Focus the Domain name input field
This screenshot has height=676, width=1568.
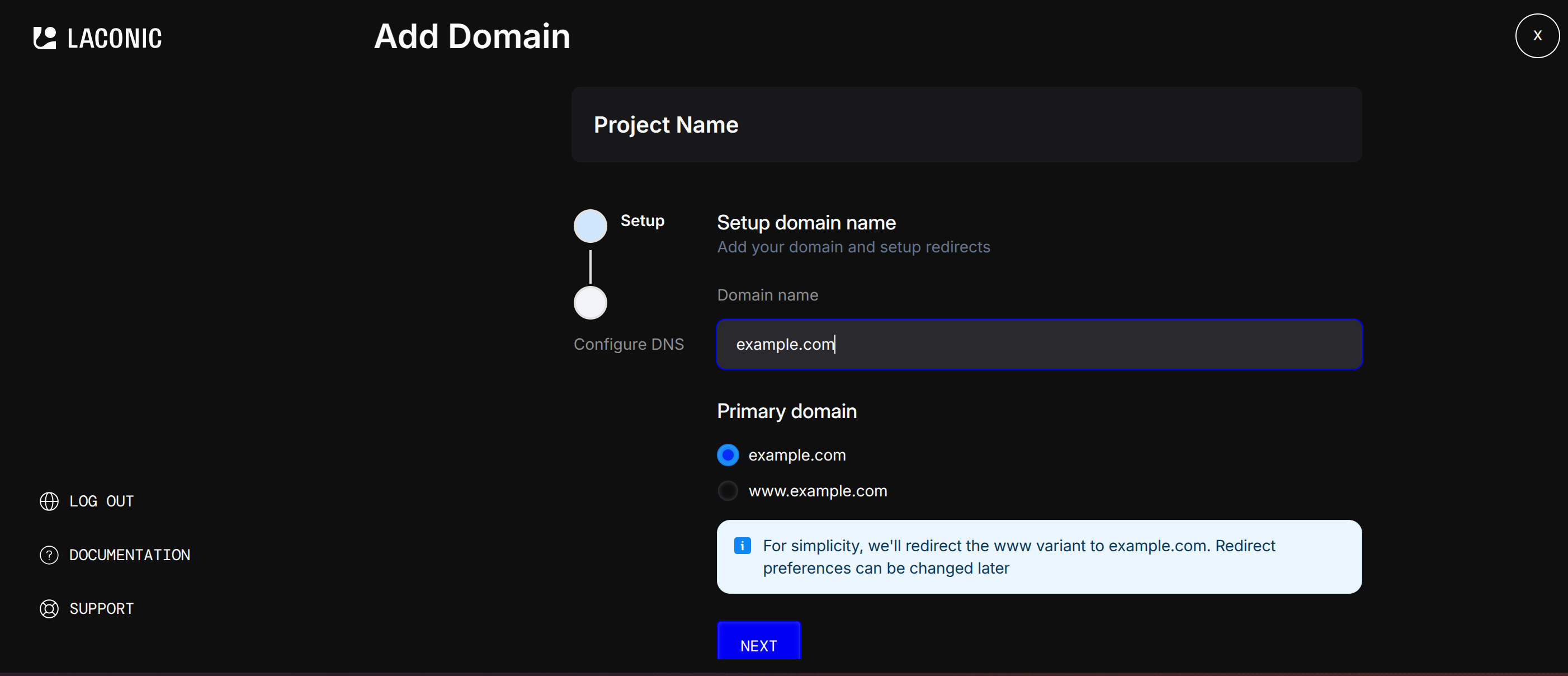pyautogui.click(x=1038, y=344)
